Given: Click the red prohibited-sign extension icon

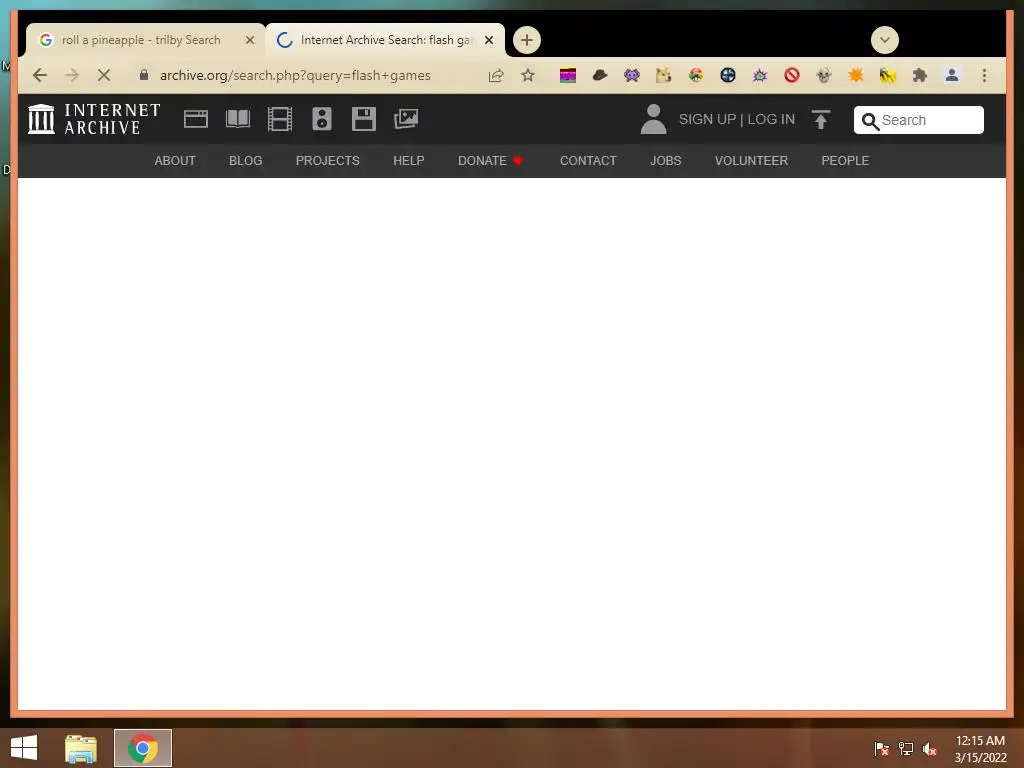Looking at the screenshot, I should [x=792, y=76].
